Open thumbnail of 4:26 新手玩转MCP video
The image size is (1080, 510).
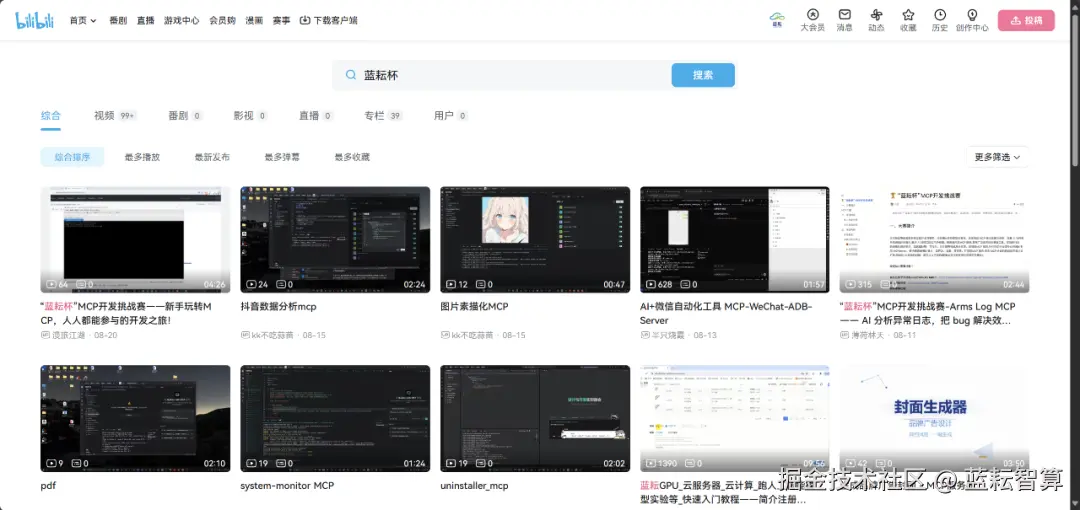(135, 239)
